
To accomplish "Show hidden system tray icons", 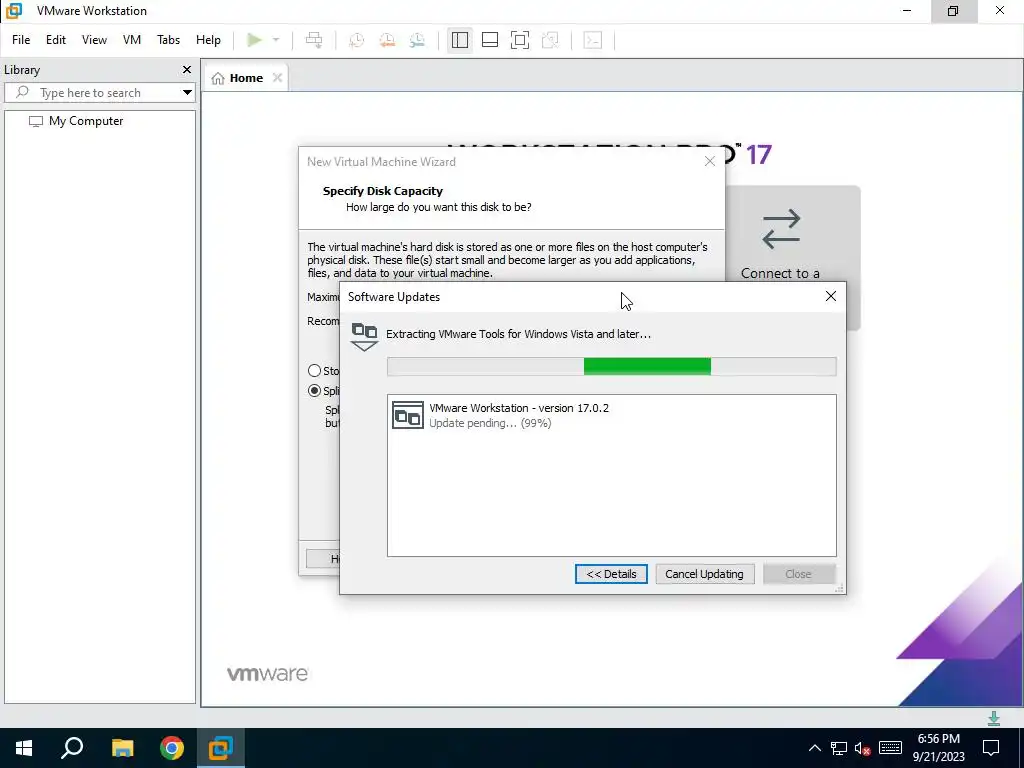I will pyautogui.click(x=815, y=748).
